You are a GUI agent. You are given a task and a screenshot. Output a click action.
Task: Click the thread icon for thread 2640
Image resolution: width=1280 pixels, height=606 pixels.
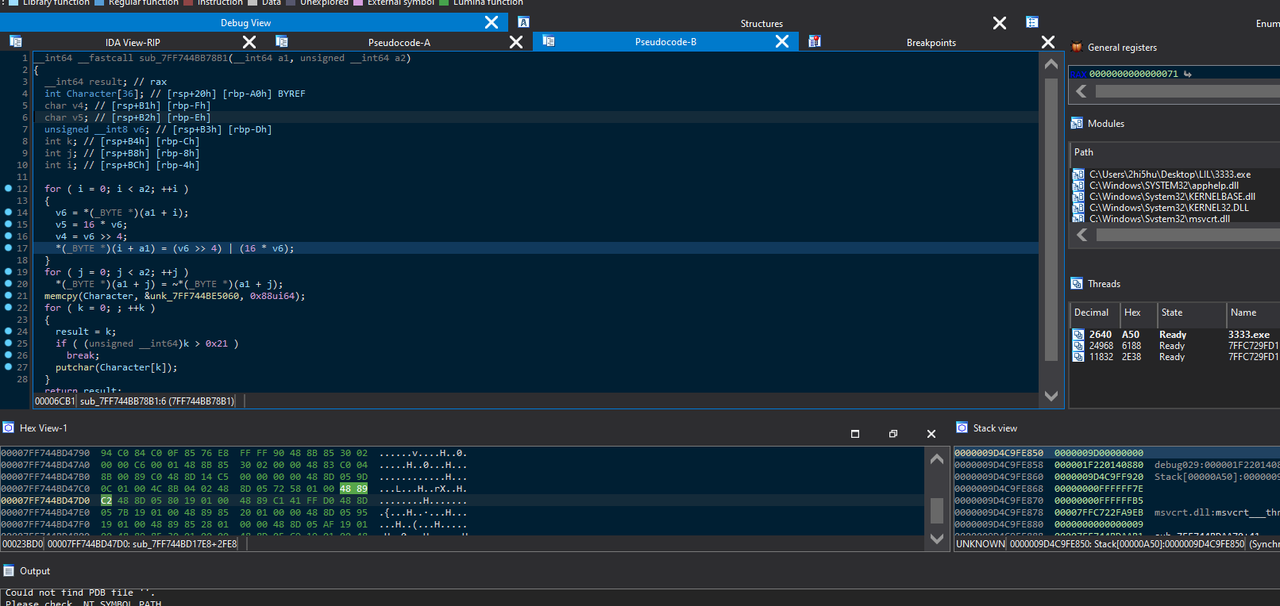click(1079, 335)
